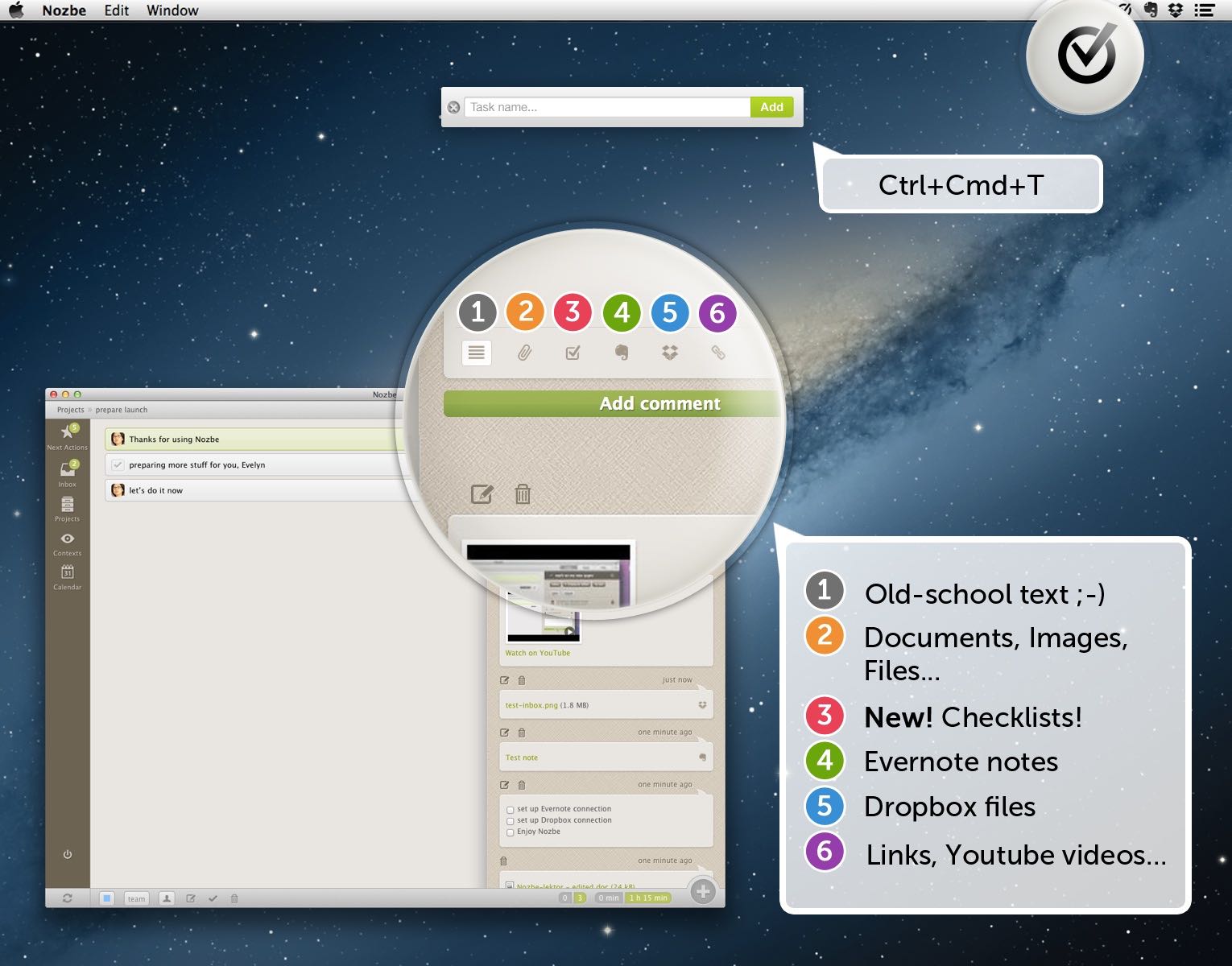Click the edit pencil in bottom toolbar

(191, 898)
